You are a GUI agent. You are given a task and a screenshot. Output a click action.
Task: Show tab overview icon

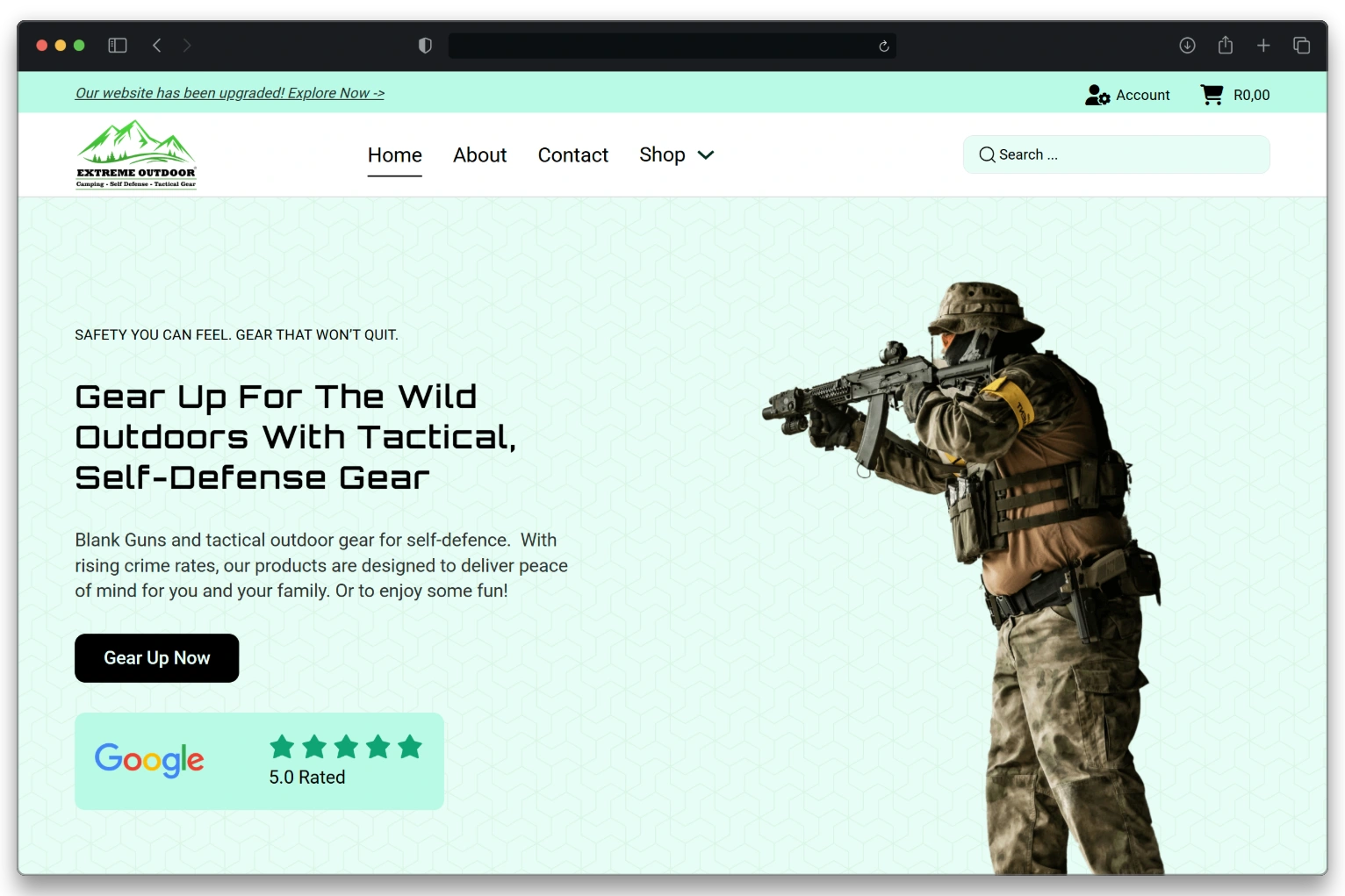click(1301, 46)
